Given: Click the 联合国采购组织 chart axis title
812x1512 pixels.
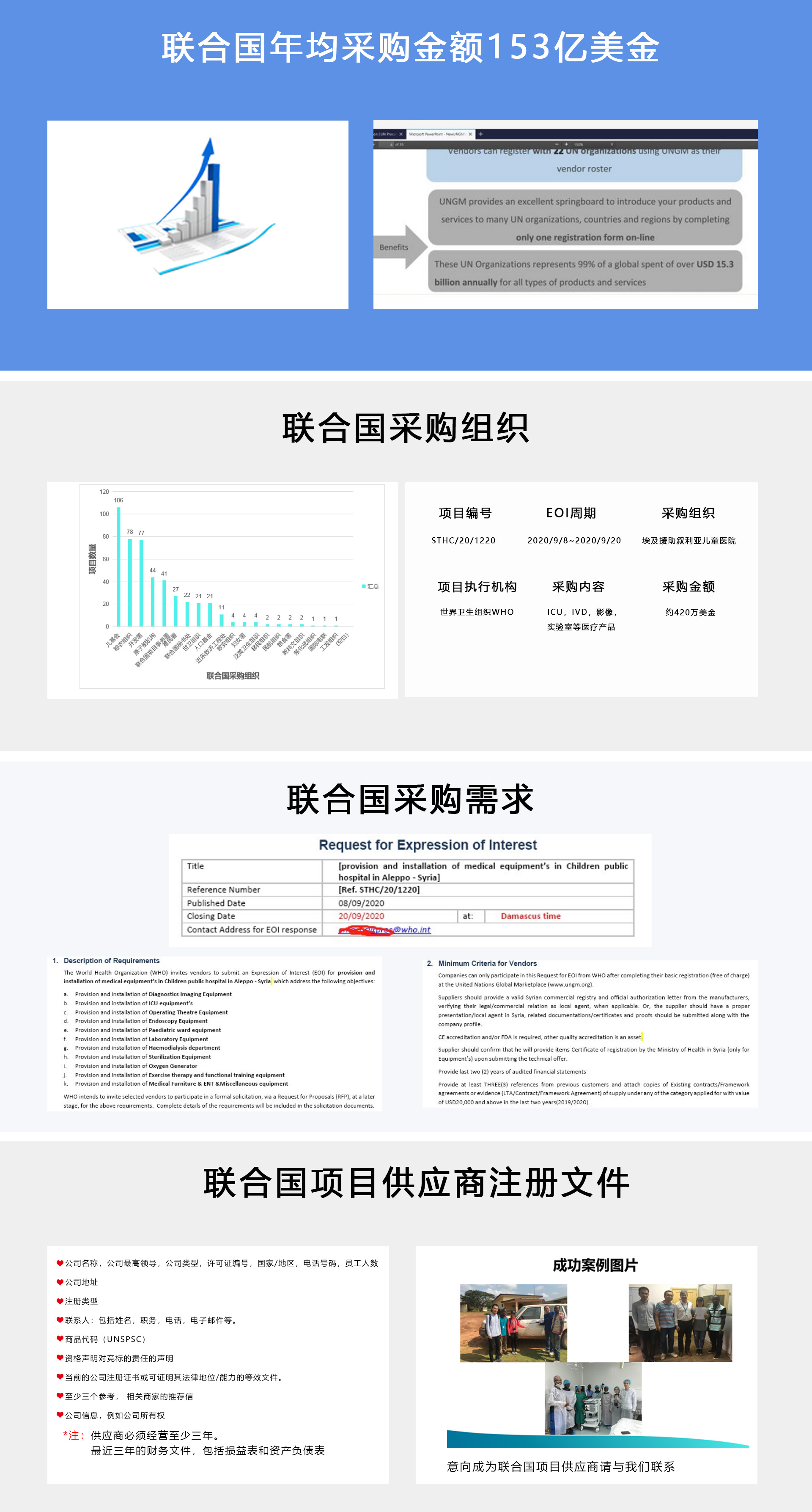Looking at the screenshot, I should click(232, 676).
